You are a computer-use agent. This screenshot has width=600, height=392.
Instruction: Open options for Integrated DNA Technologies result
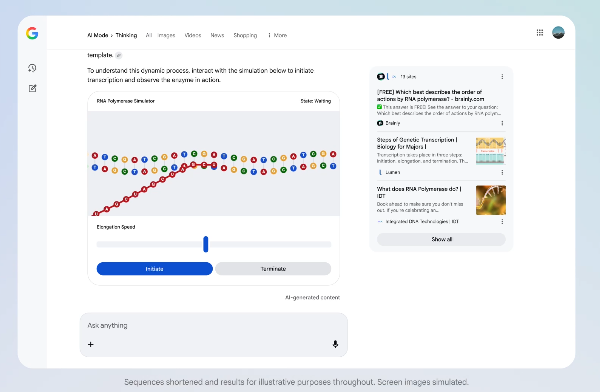coord(502,222)
